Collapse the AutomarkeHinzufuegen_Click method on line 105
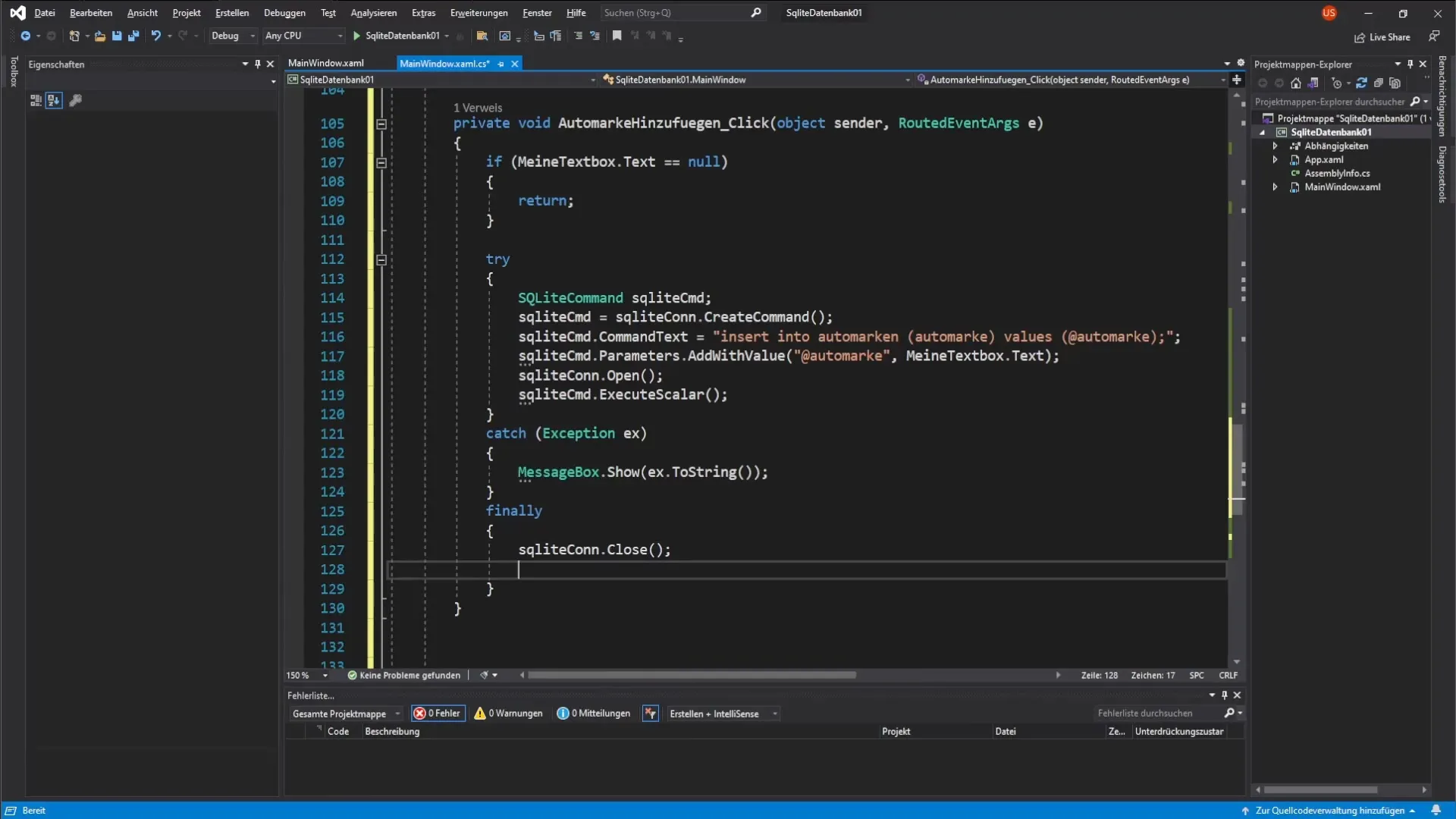The height and width of the screenshot is (819, 1456). (381, 124)
